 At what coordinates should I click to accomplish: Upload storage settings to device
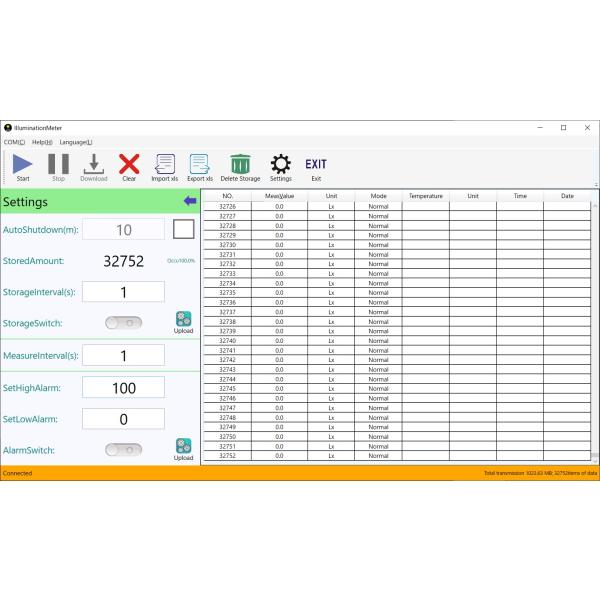coord(183,322)
